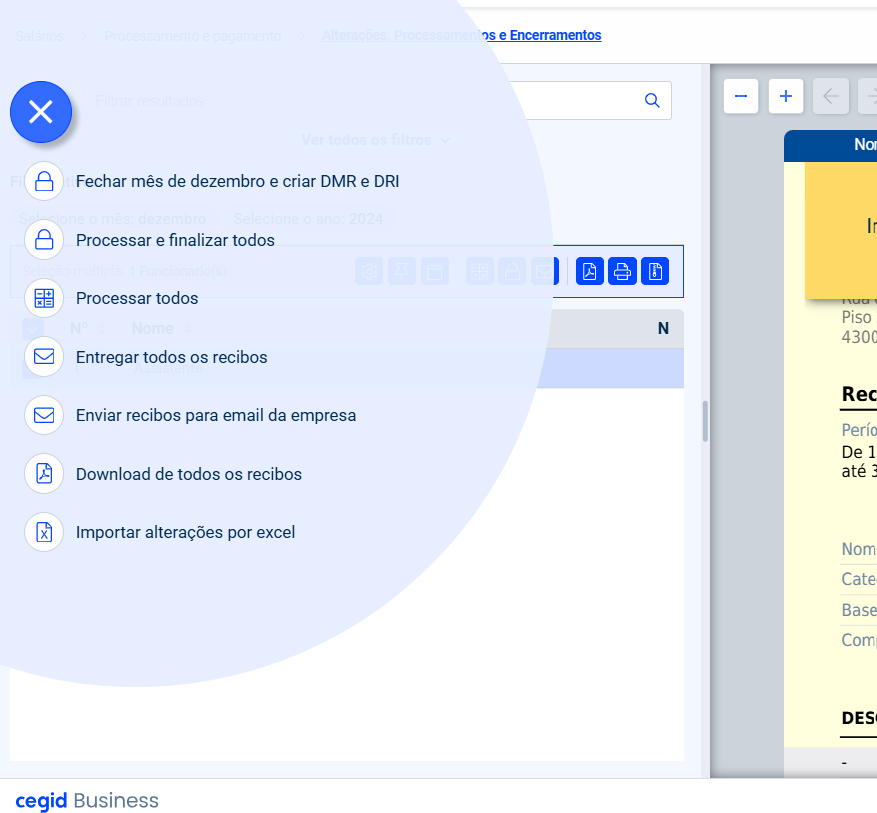This screenshot has height=813, width=877.
Task: Click the Filtrar resultados search field
Action: tap(378, 101)
